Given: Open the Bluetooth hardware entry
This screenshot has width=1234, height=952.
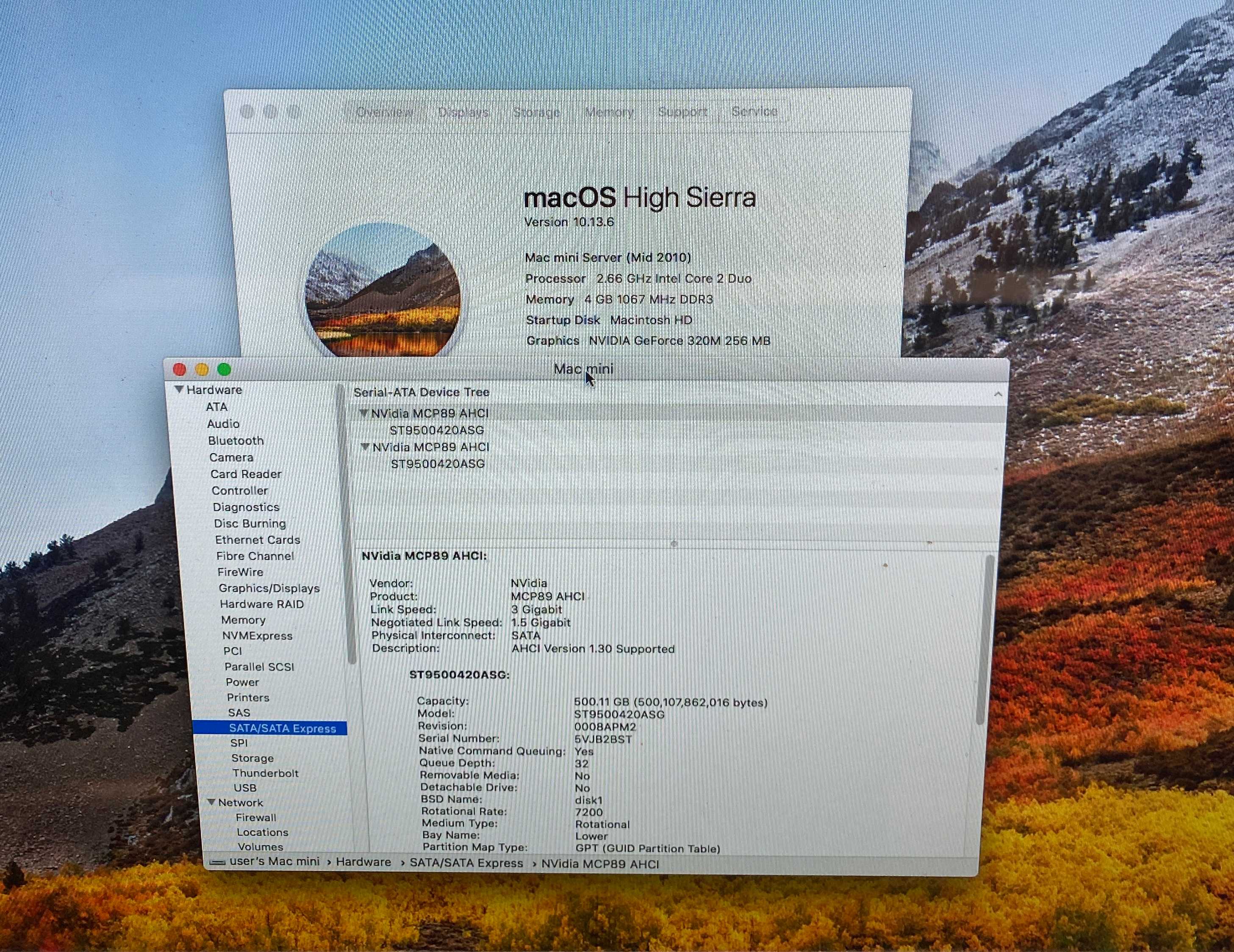Looking at the screenshot, I should coord(236,441).
